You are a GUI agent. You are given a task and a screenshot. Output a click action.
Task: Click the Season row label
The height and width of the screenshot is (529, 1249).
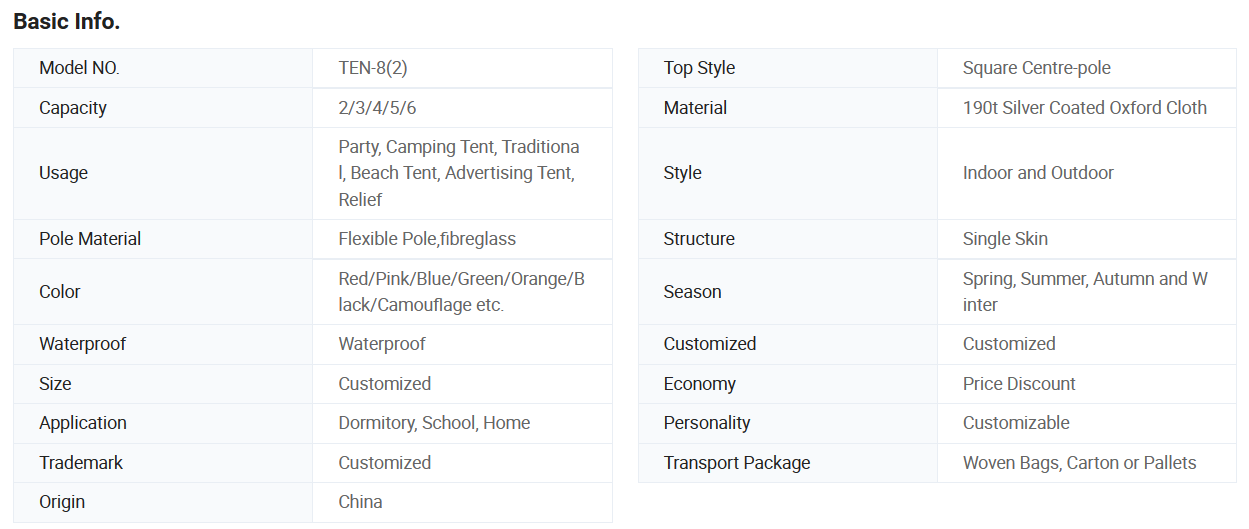692,292
